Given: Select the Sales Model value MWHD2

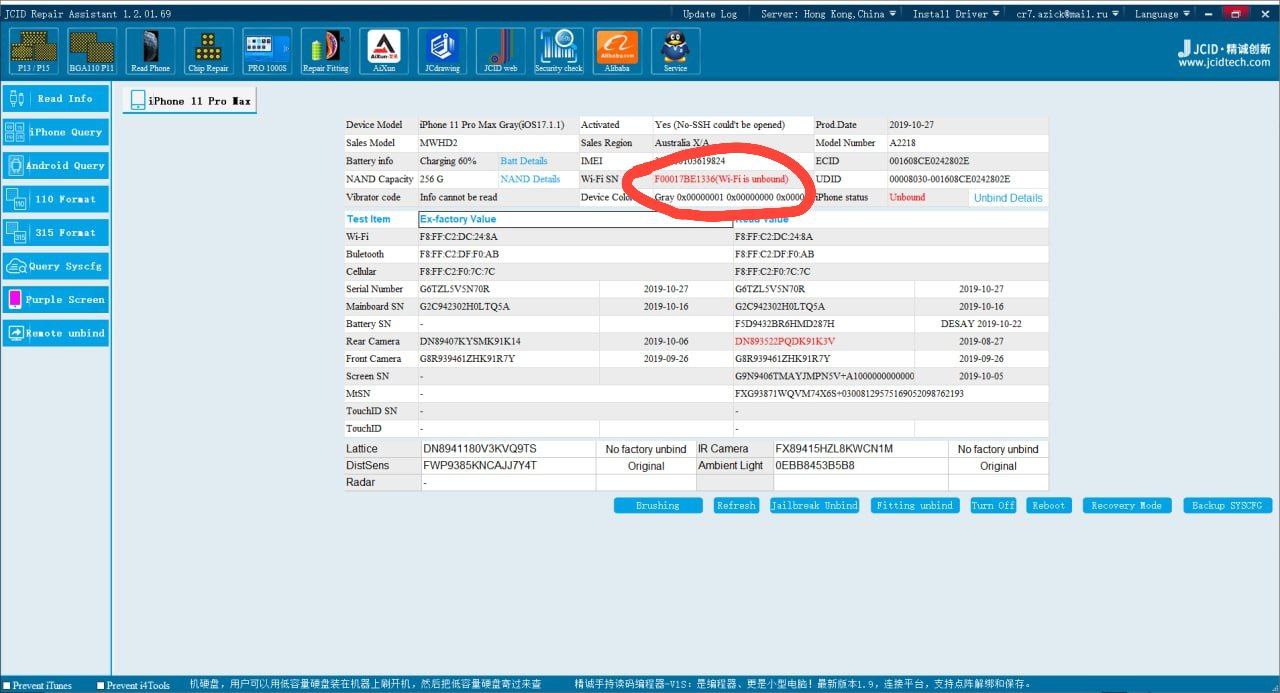Looking at the screenshot, I should point(438,143).
